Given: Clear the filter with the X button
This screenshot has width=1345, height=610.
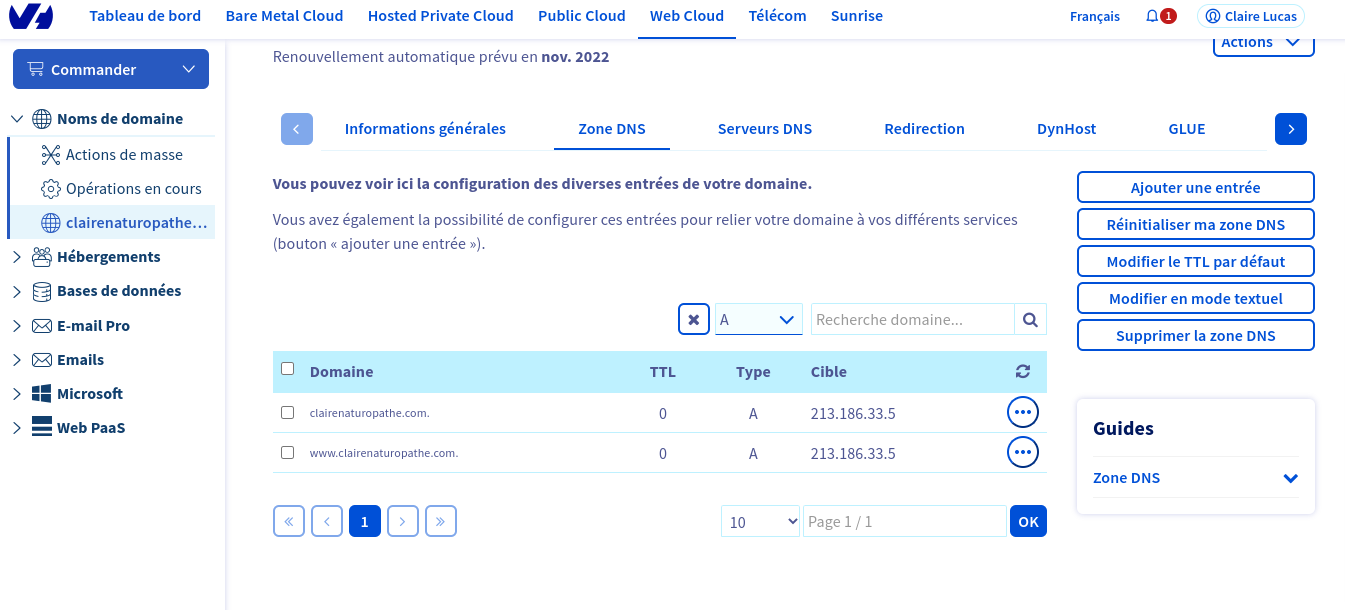Looking at the screenshot, I should 694,320.
